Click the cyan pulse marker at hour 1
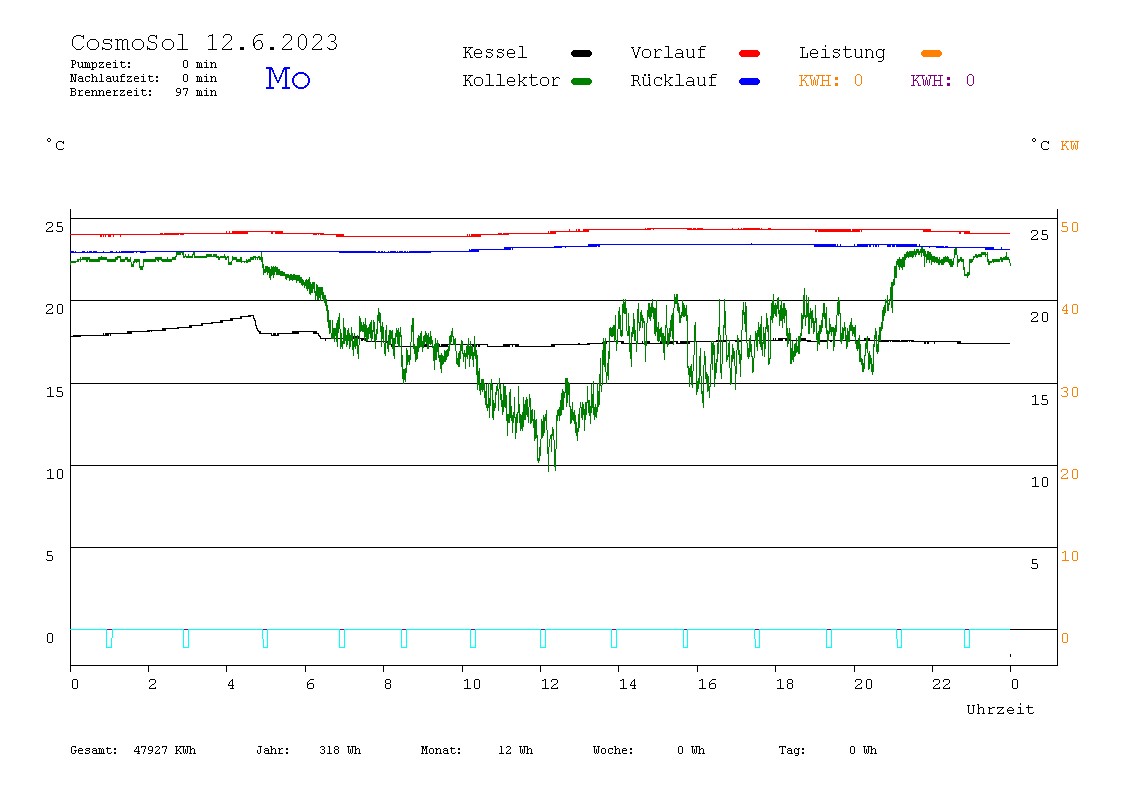1148x812 pixels. pos(109,638)
